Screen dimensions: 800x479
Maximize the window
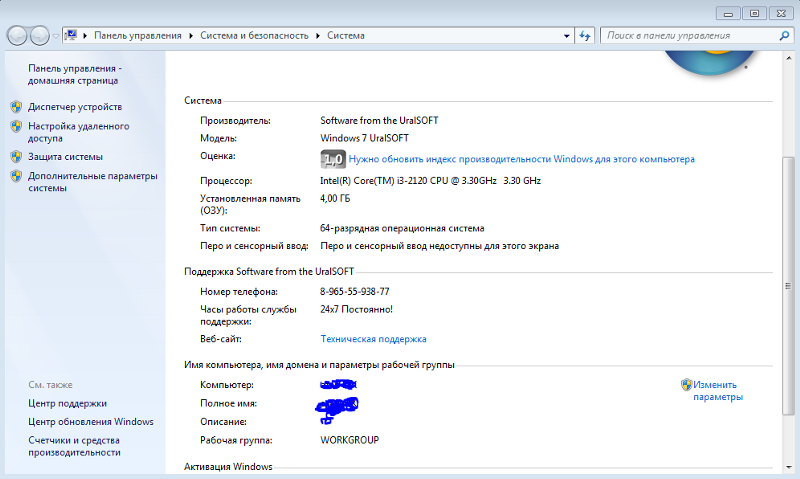(x=755, y=14)
